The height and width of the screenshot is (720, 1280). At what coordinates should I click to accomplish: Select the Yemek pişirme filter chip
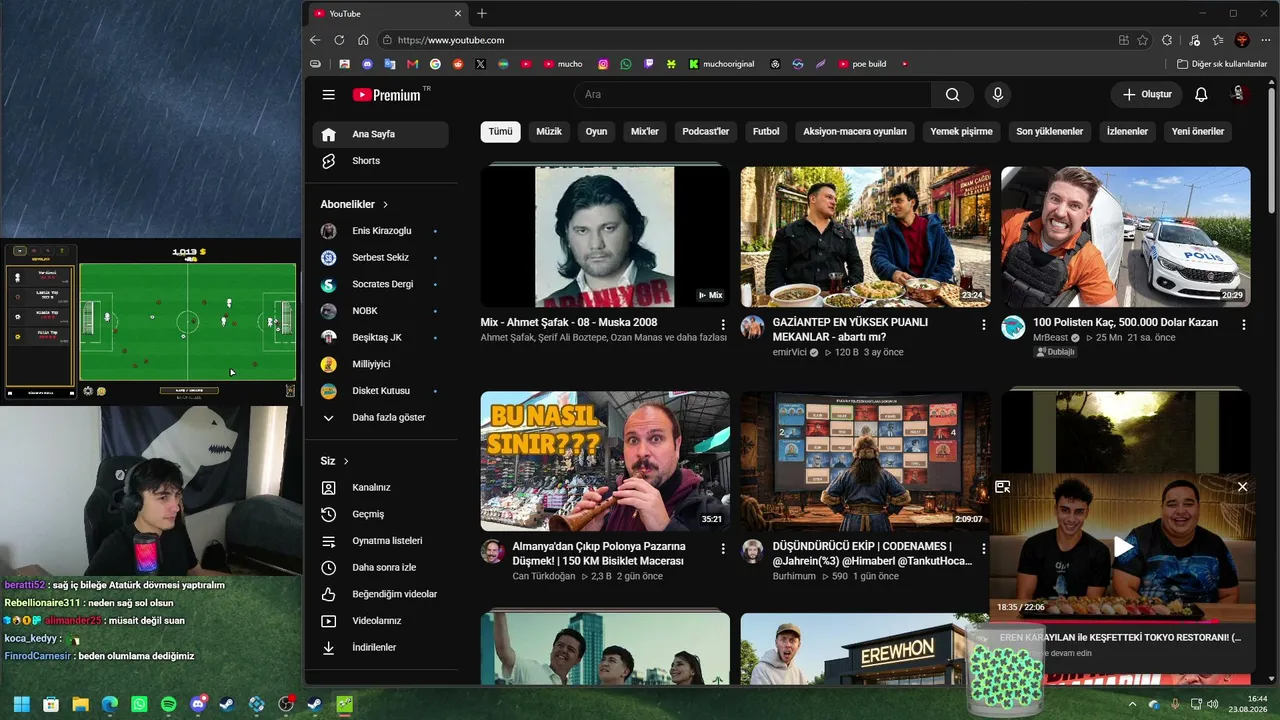pyautogui.click(x=962, y=132)
